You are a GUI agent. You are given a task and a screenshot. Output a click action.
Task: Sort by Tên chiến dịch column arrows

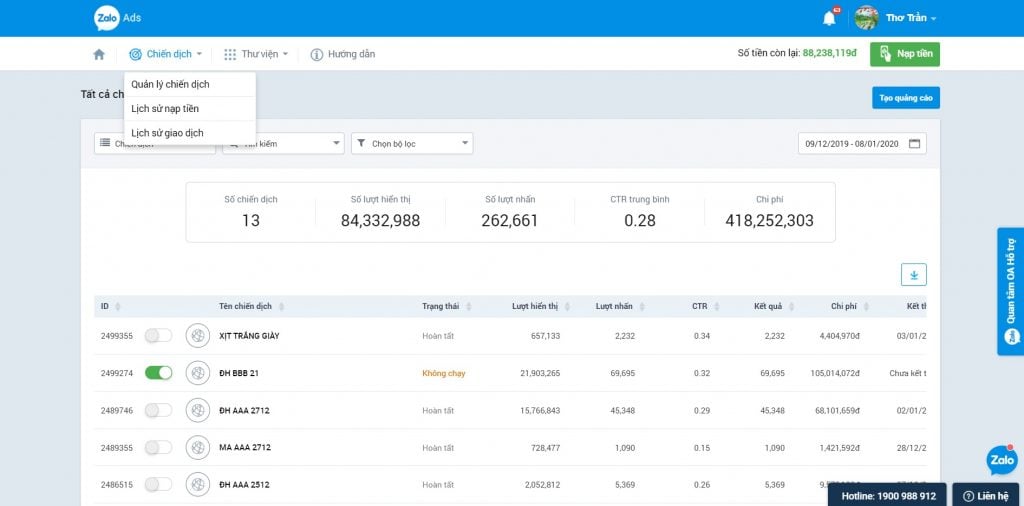pyautogui.click(x=281, y=307)
